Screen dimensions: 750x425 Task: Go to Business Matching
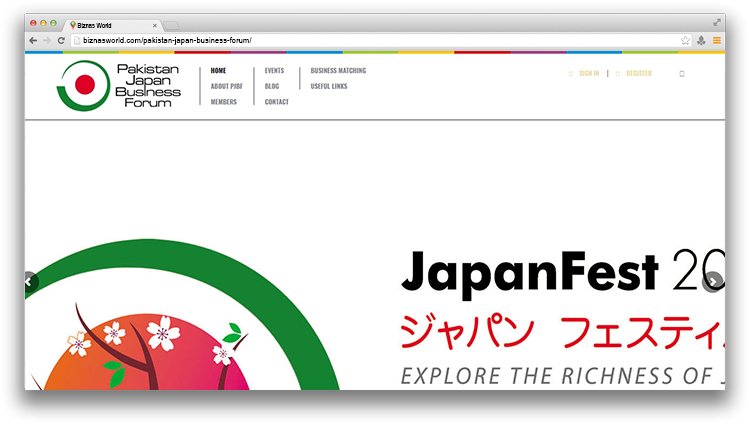click(338, 71)
